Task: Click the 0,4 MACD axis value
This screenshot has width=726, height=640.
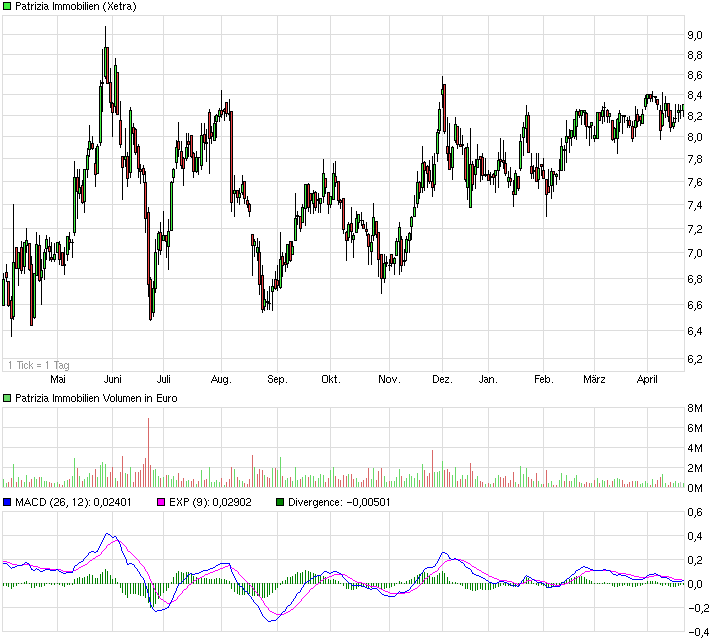Action: tap(695, 536)
